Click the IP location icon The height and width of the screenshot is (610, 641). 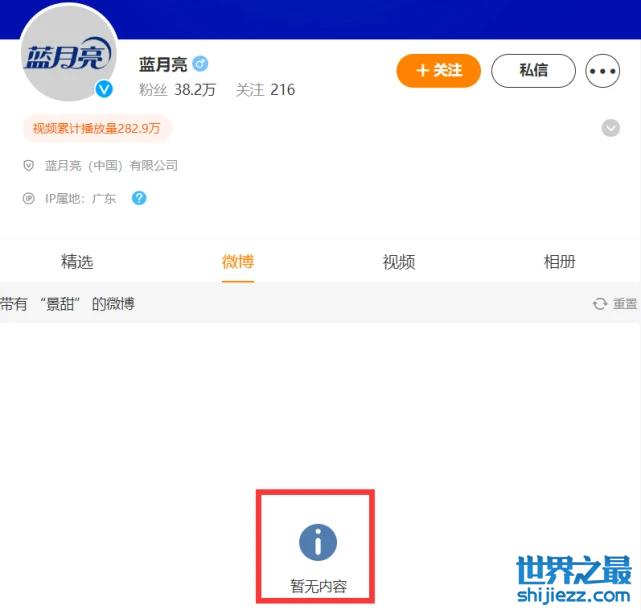coord(28,199)
